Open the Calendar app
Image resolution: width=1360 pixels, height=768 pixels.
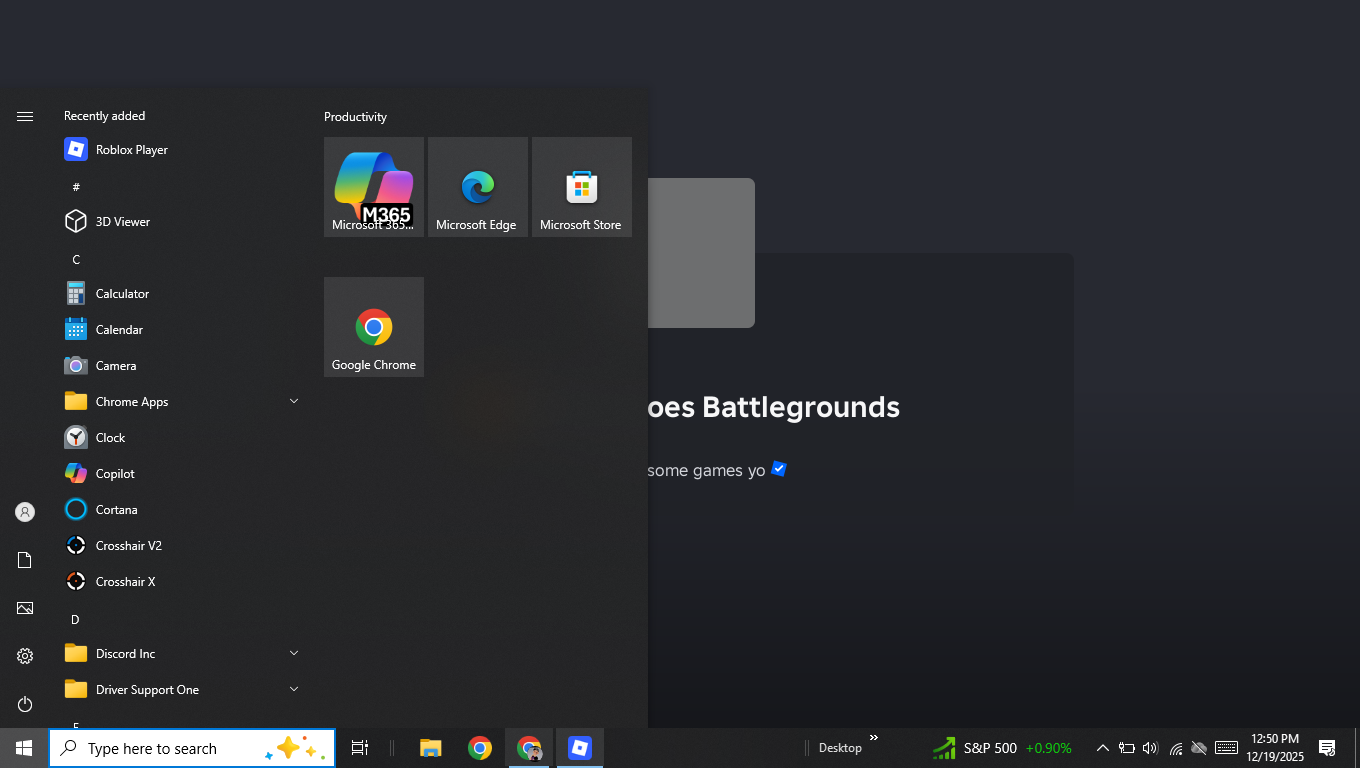pos(180,330)
